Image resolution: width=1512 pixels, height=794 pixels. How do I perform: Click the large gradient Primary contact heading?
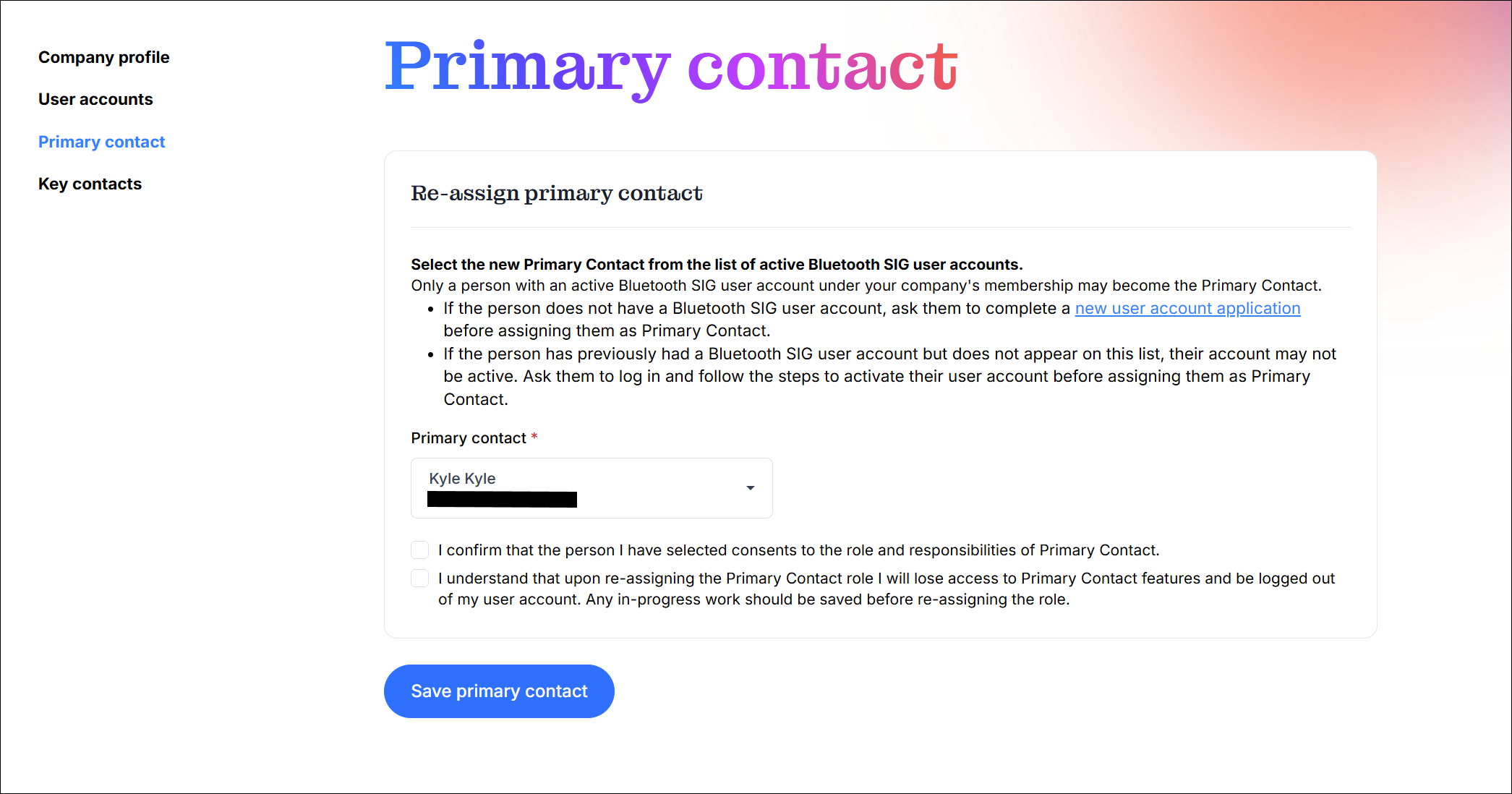coord(670,67)
